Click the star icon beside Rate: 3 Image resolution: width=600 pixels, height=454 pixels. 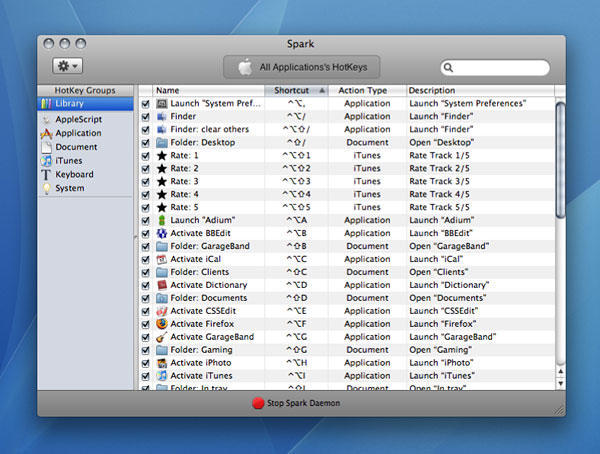[x=161, y=181]
